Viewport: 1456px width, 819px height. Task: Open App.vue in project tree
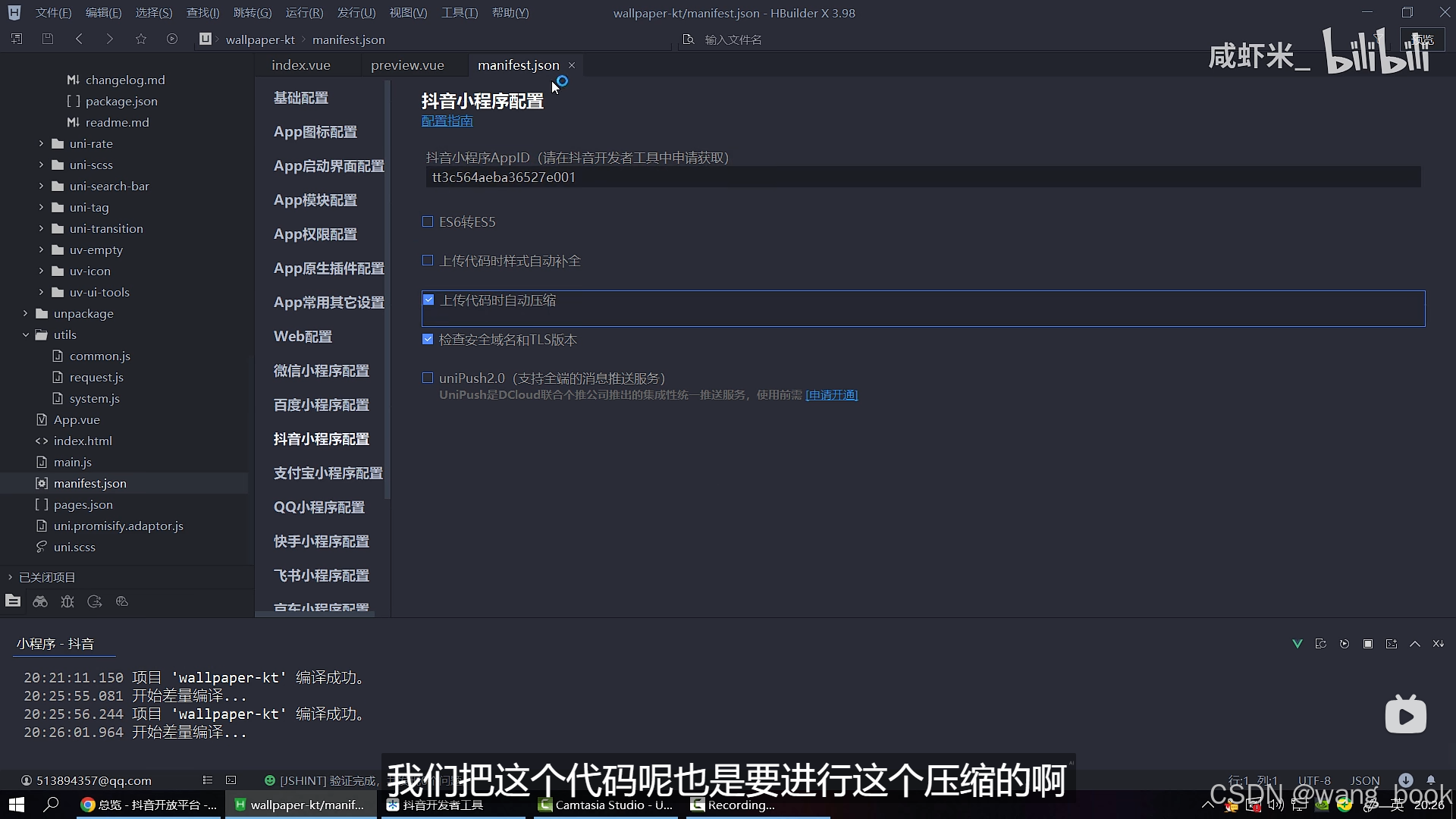click(x=77, y=419)
